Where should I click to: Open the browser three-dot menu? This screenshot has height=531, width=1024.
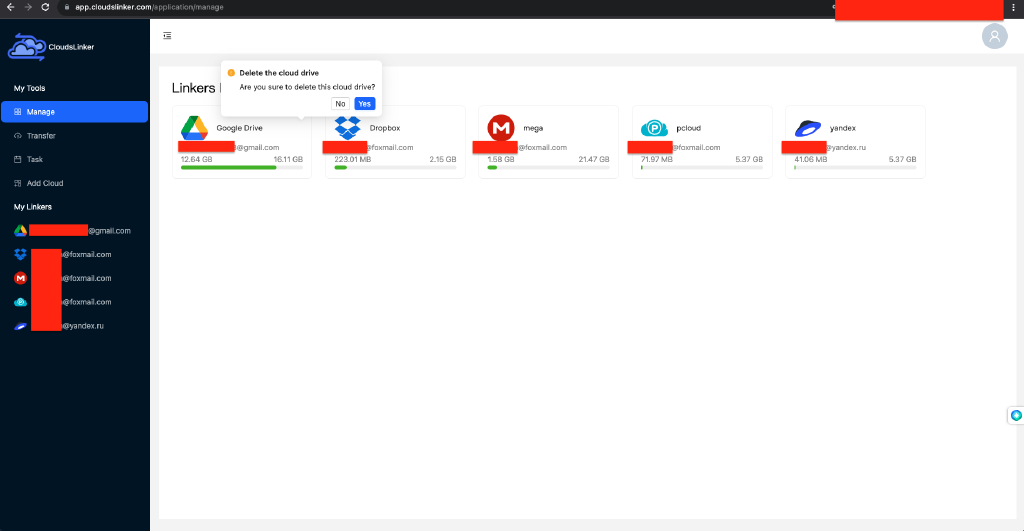point(1014,7)
